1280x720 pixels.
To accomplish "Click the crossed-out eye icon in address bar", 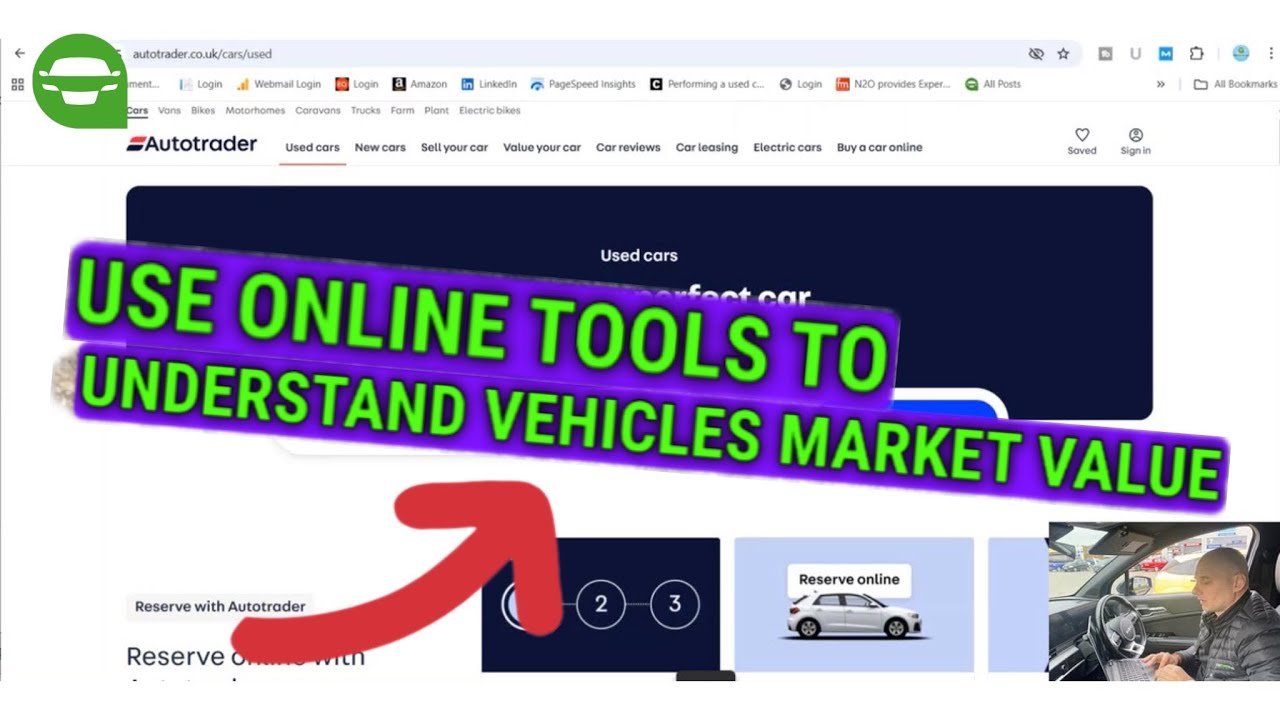I will click(x=1036, y=54).
